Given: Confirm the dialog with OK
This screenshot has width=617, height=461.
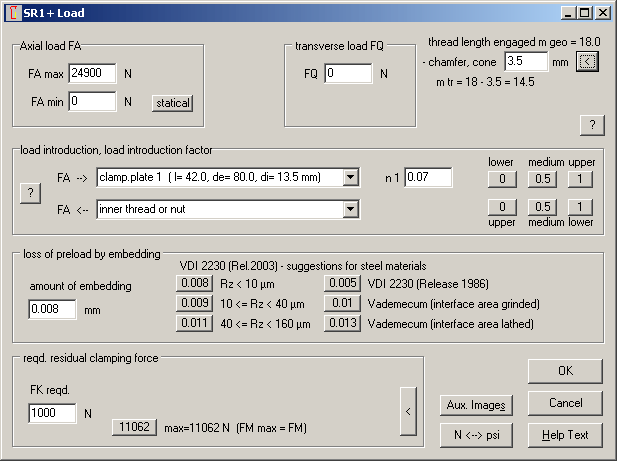Looking at the screenshot, I should click(x=565, y=371).
